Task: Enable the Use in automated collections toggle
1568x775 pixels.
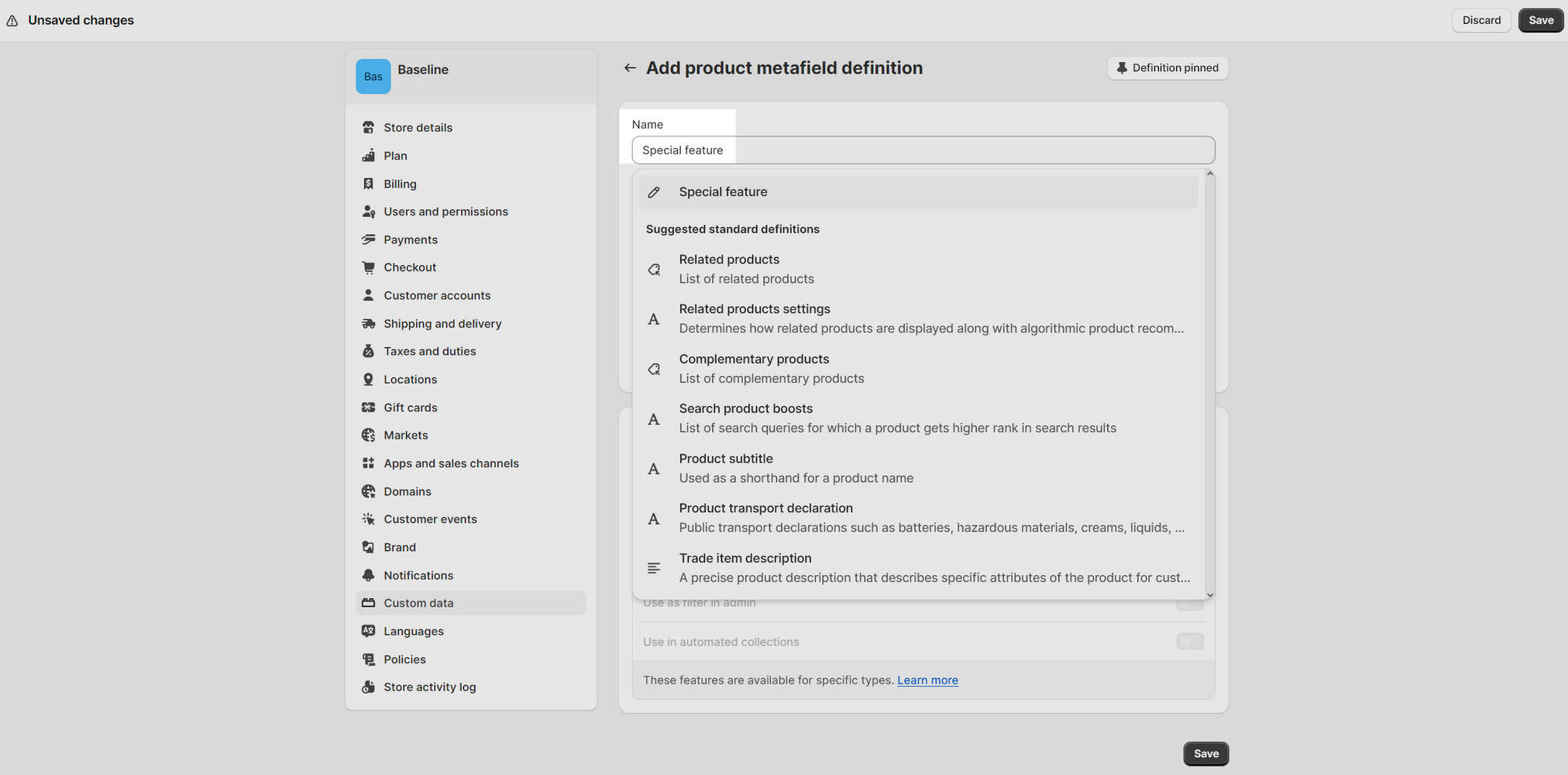Action: pyautogui.click(x=1190, y=642)
